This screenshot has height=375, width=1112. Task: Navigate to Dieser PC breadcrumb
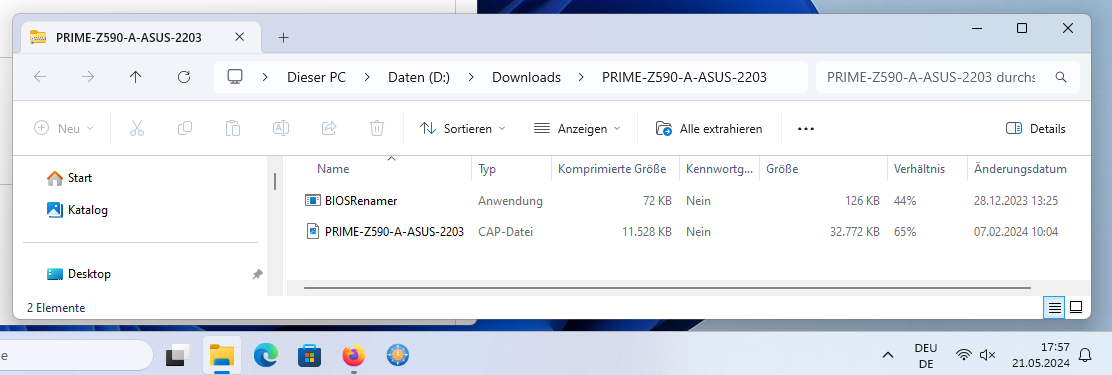(316, 77)
